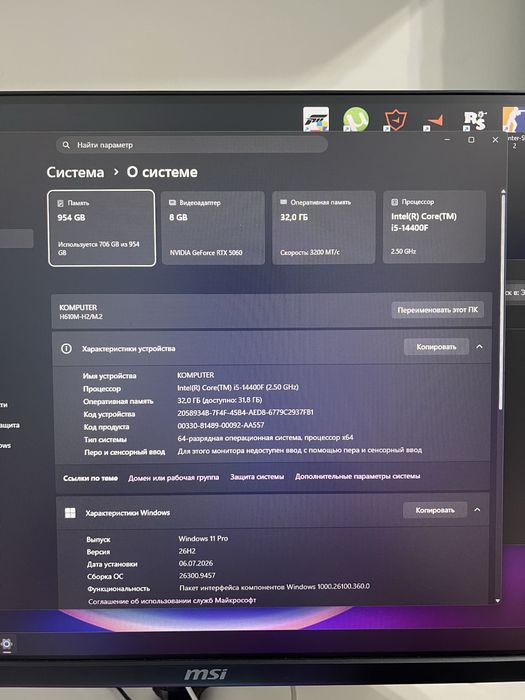Open the Оперативная память 32,0 ГБ card
The width and height of the screenshot is (525, 700).
[324, 227]
